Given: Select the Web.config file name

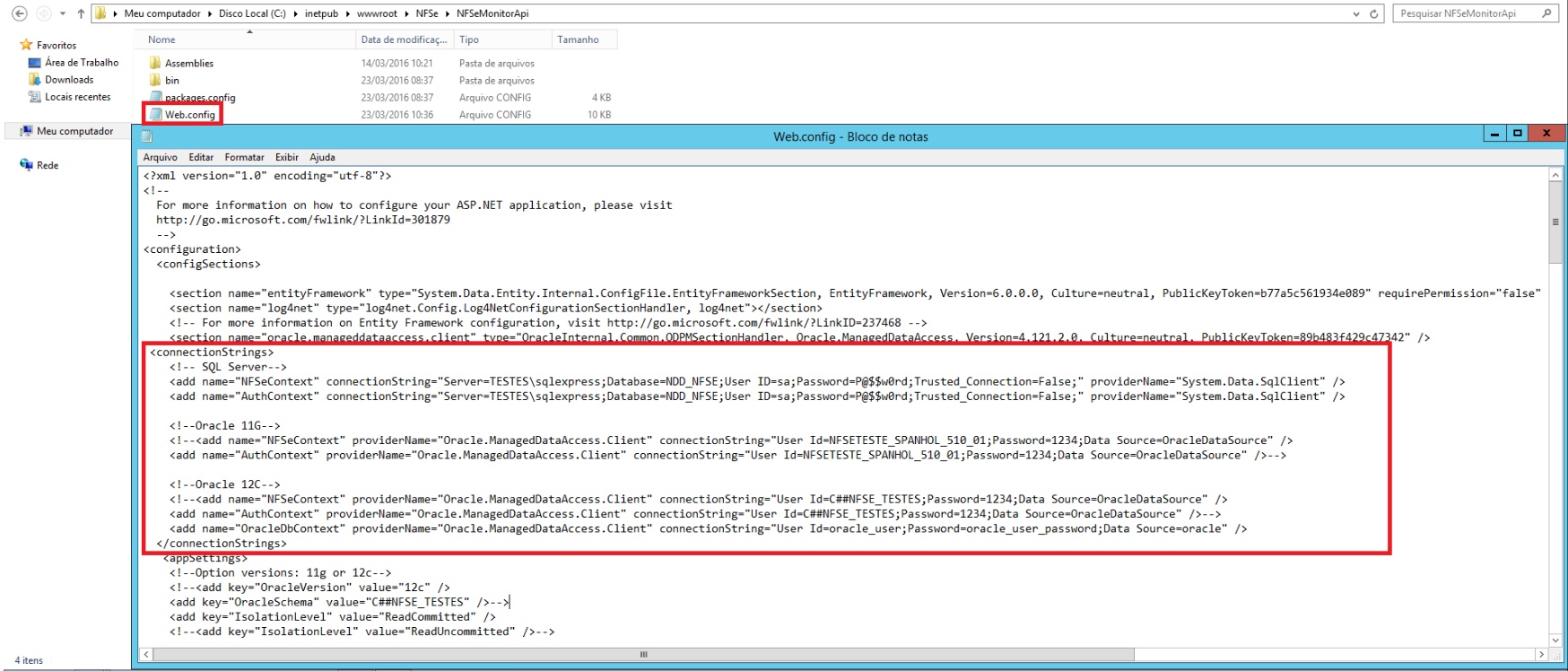Looking at the screenshot, I should pyautogui.click(x=190, y=115).
